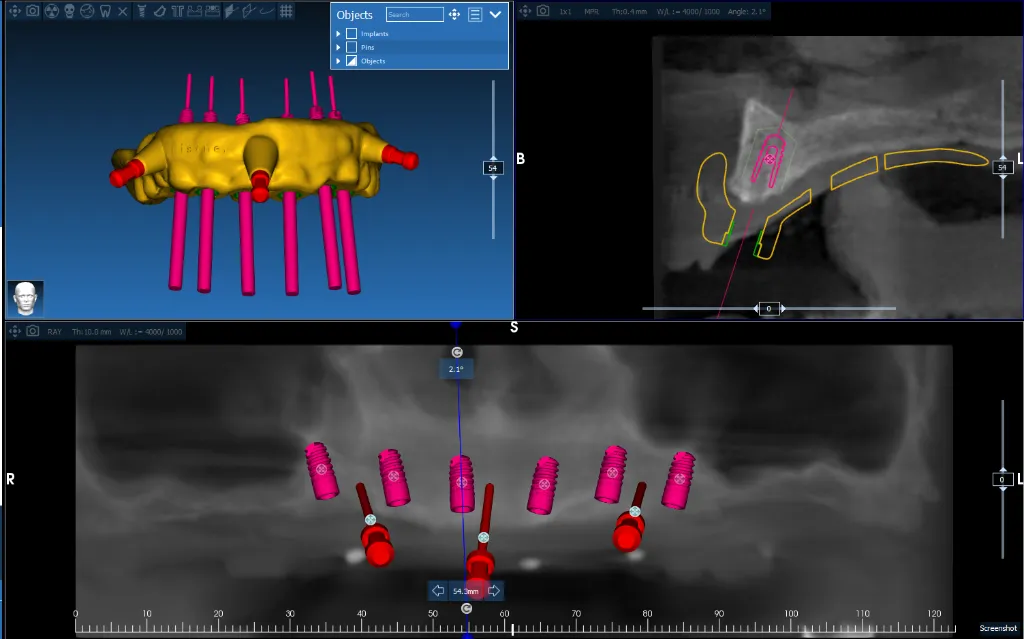Click the skull visualization icon
Image resolution: width=1024 pixels, height=639 pixels.
click(68, 11)
